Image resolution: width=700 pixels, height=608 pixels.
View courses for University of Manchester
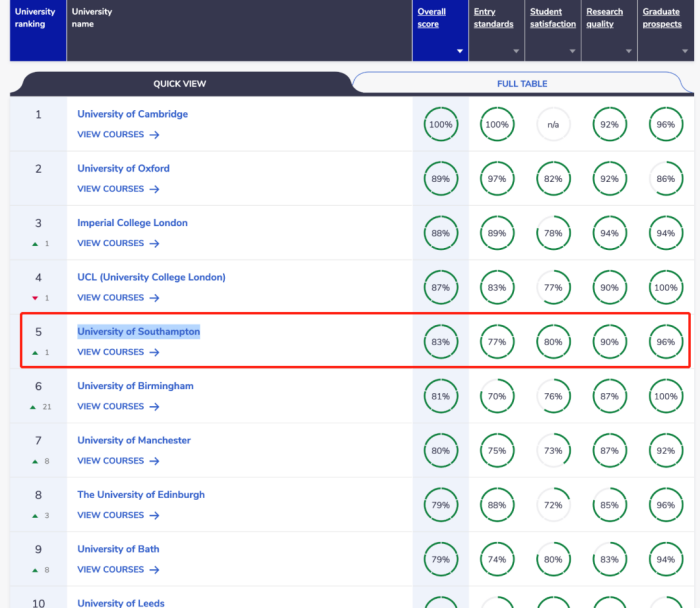[x=118, y=461]
